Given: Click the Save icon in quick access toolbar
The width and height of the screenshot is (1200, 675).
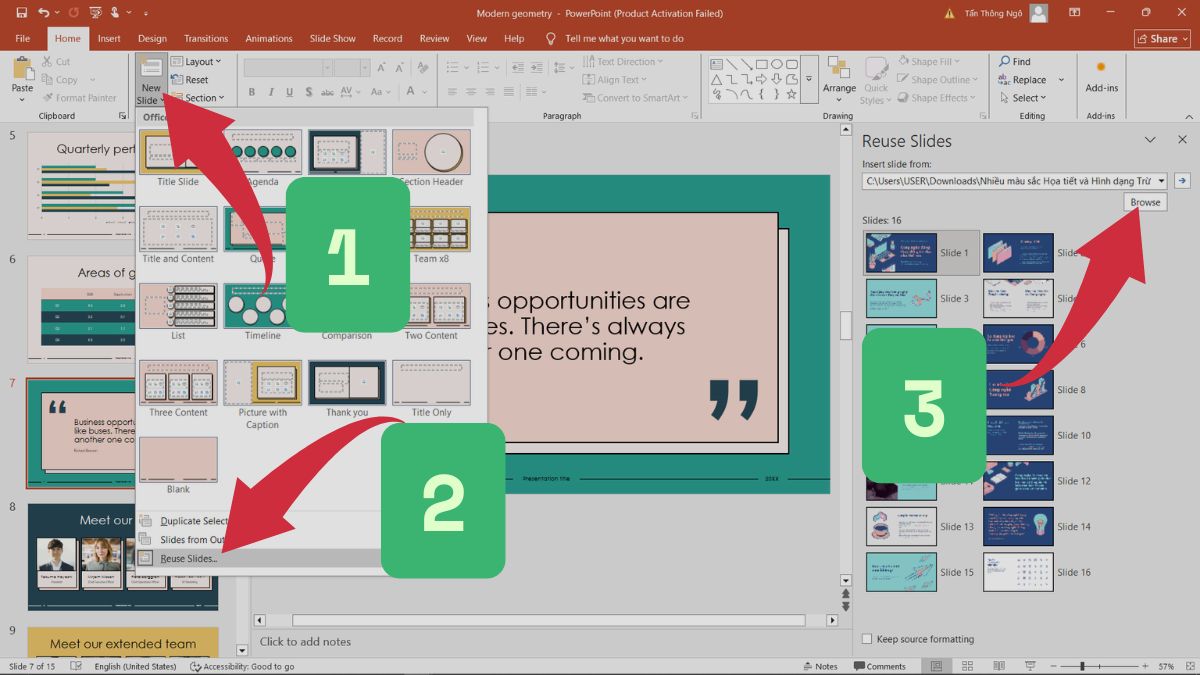Looking at the screenshot, I should point(21,13).
